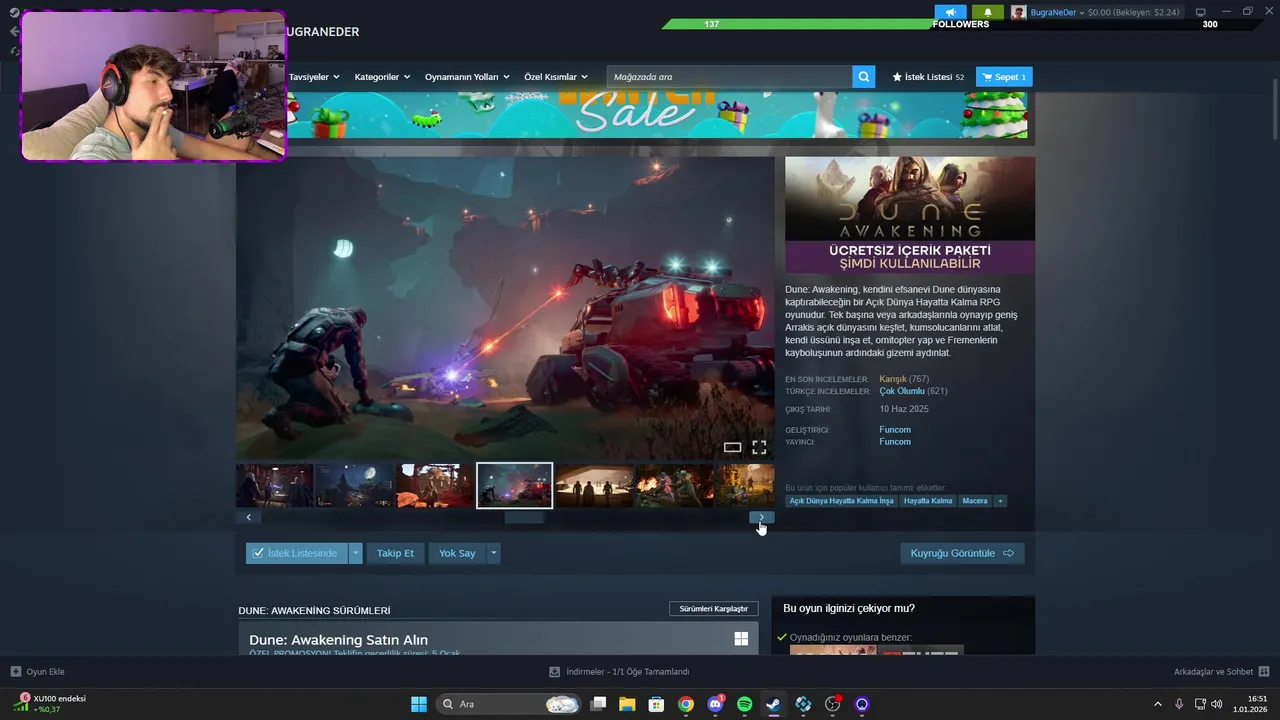Click wallet balance $0.00 (Bekleyen: $2.24)

coord(1134,12)
